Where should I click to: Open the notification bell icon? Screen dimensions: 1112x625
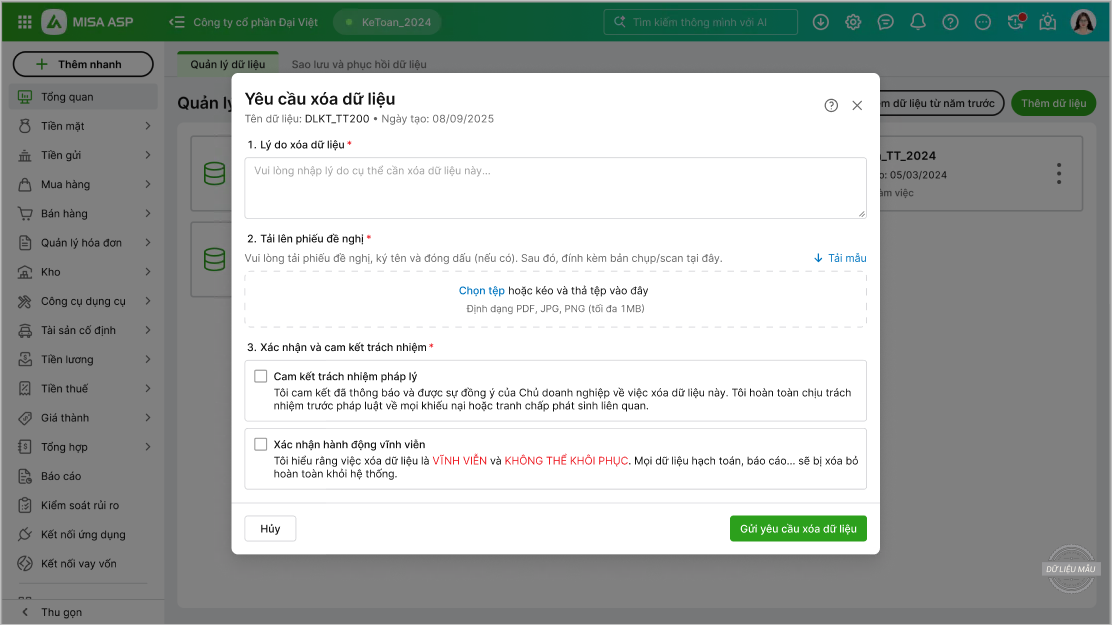[918, 22]
